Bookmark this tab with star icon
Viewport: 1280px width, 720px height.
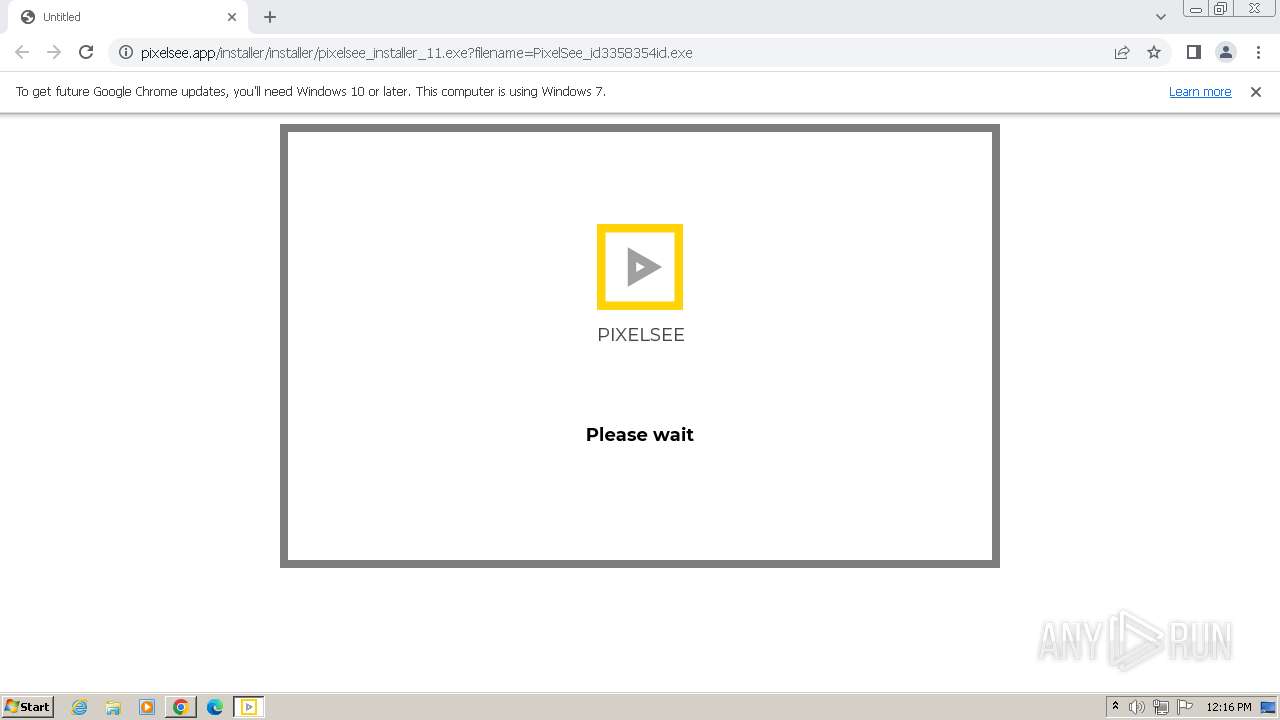tap(1154, 52)
